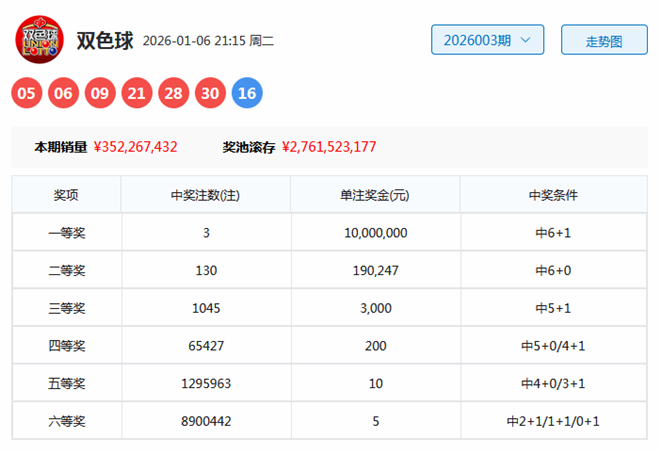Screen dimensions: 659x451
Task: Click the 二等奖 prize amount 190,247
Action: [375, 271]
